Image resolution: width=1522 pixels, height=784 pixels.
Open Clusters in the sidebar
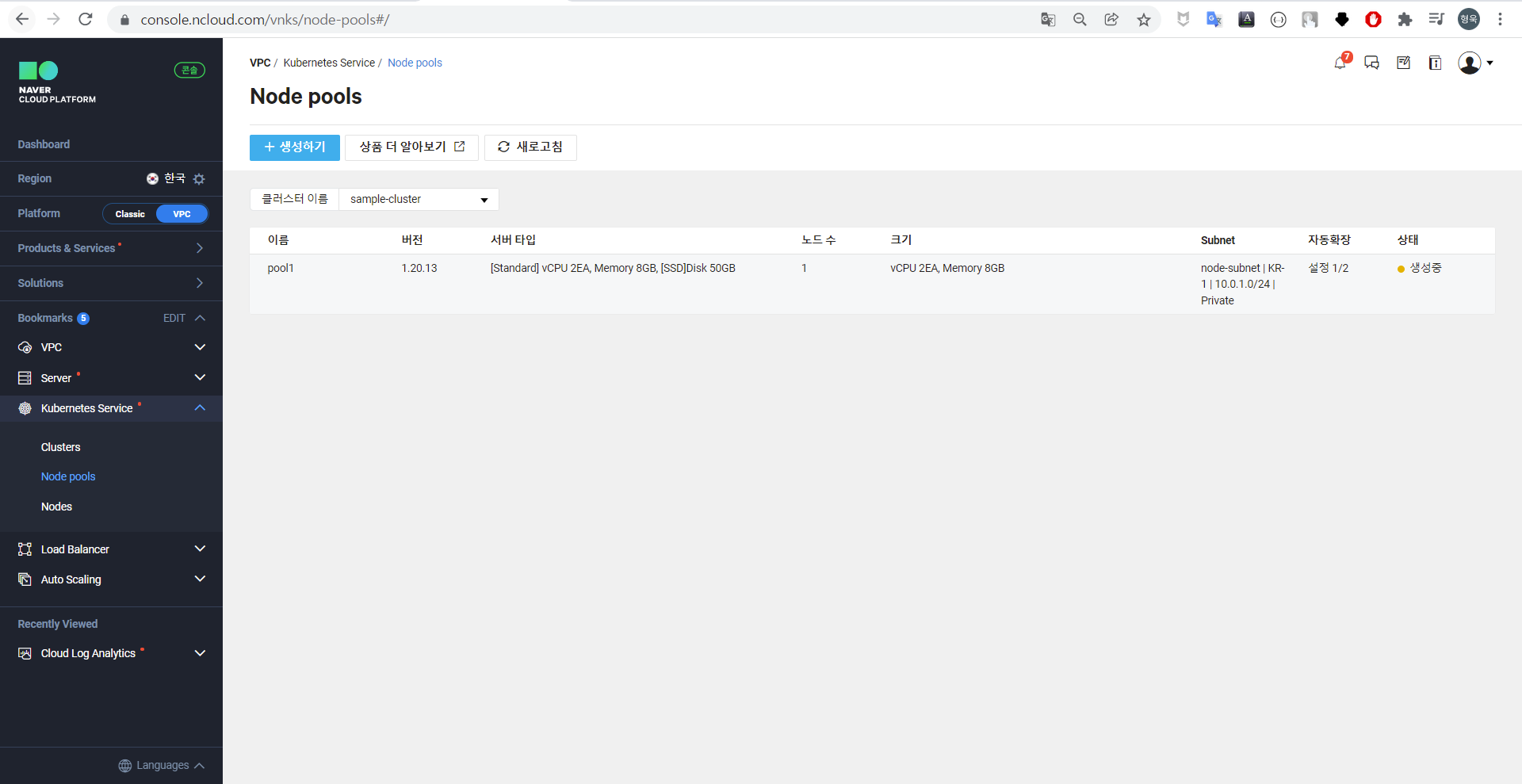(60, 447)
